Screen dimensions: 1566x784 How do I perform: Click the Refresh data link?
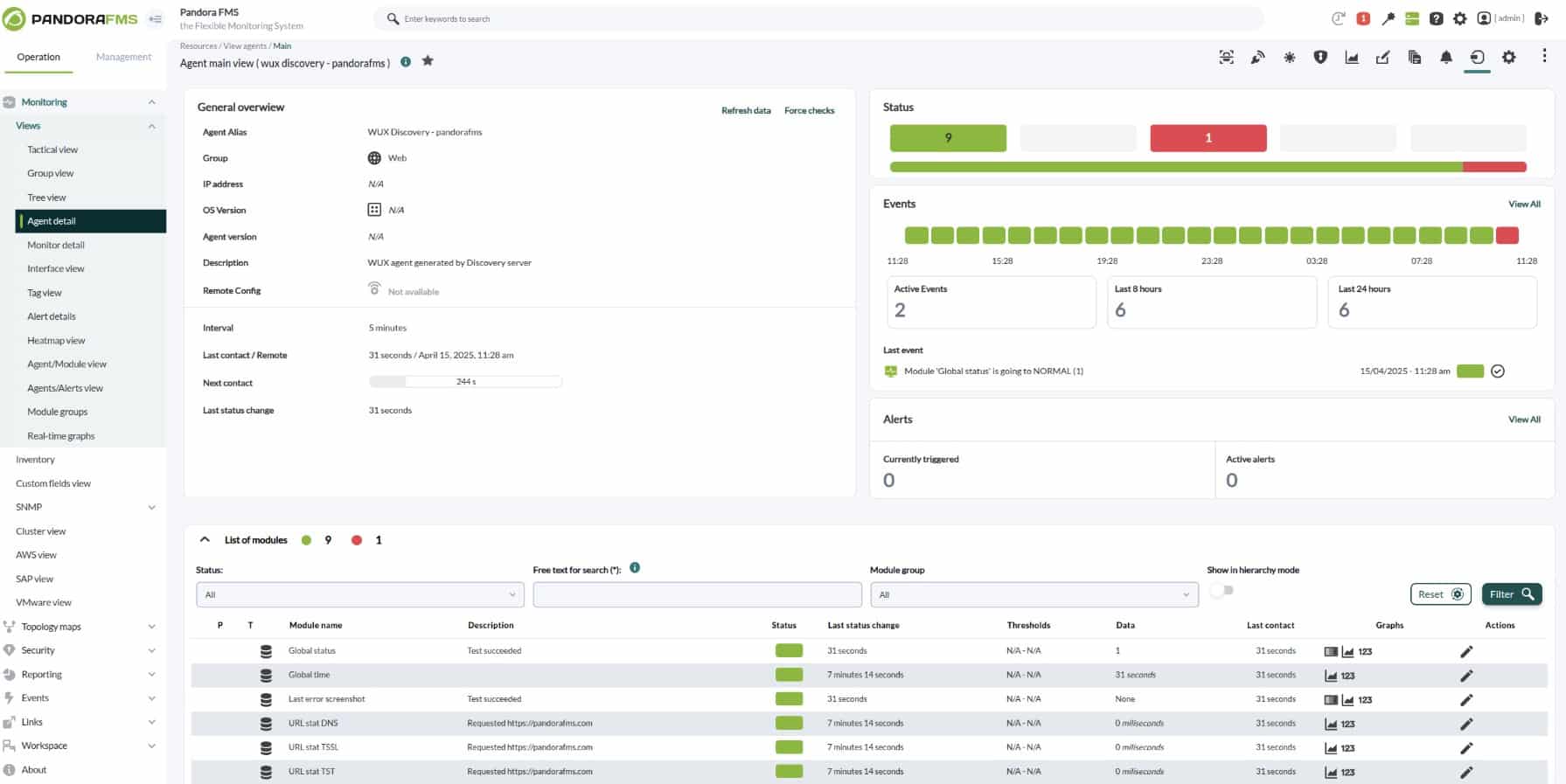746,111
